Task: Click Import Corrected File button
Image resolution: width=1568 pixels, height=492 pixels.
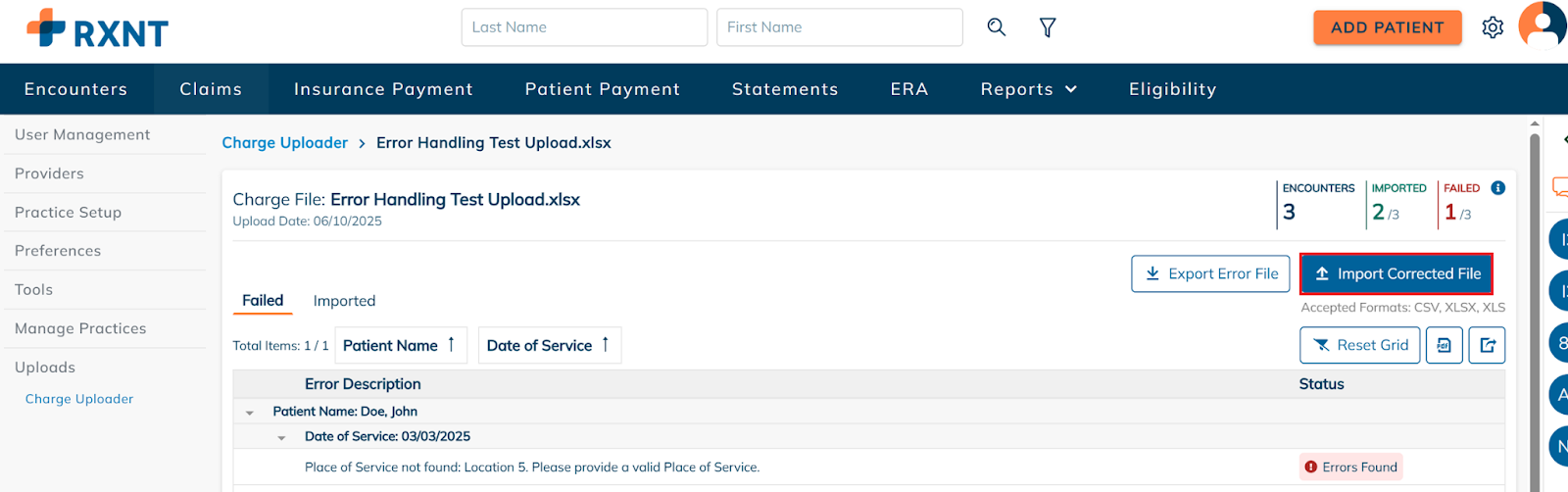Action: [1396, 274]
